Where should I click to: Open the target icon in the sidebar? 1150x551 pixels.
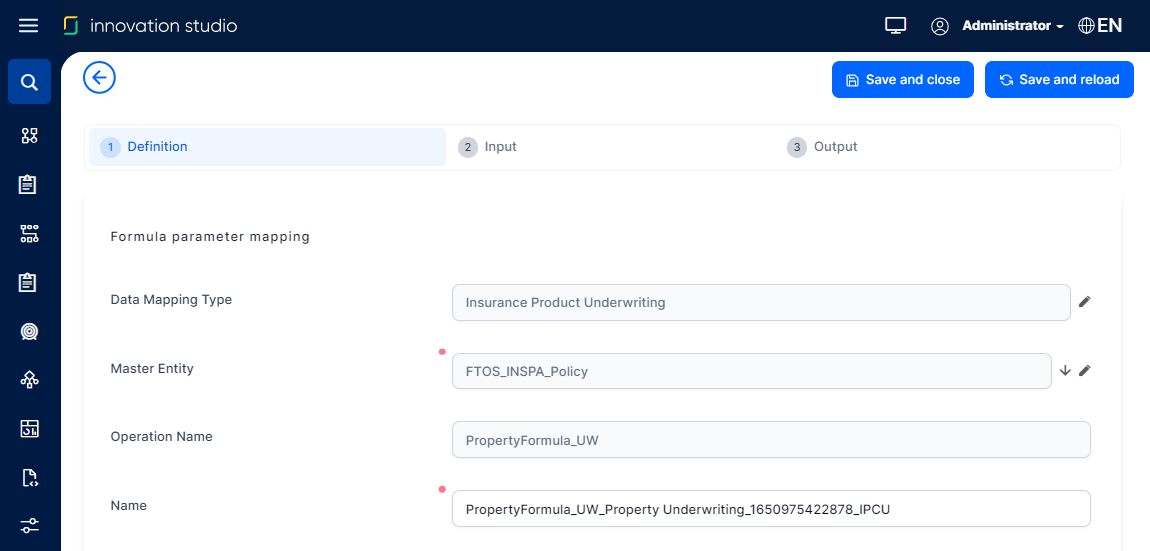(29, 331)
